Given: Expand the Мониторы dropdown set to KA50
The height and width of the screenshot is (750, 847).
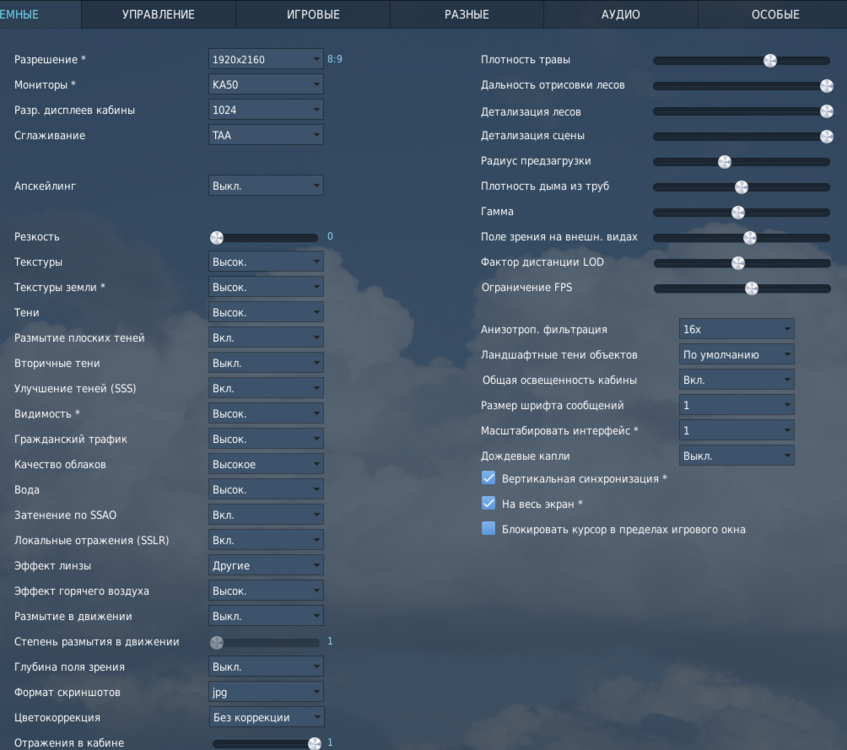Looking at the screenshot, I should [x=266, y=84].
